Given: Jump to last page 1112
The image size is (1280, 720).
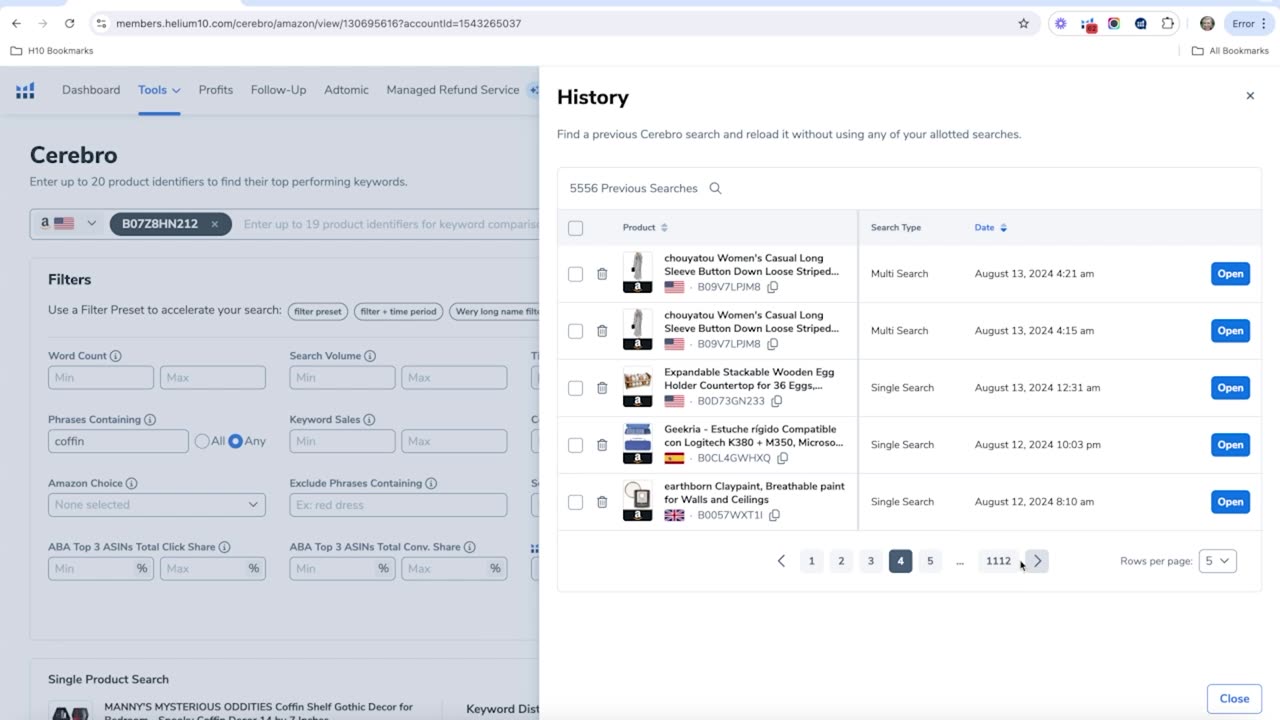Looking at the screenshot, I should click(x=998, y=561).
